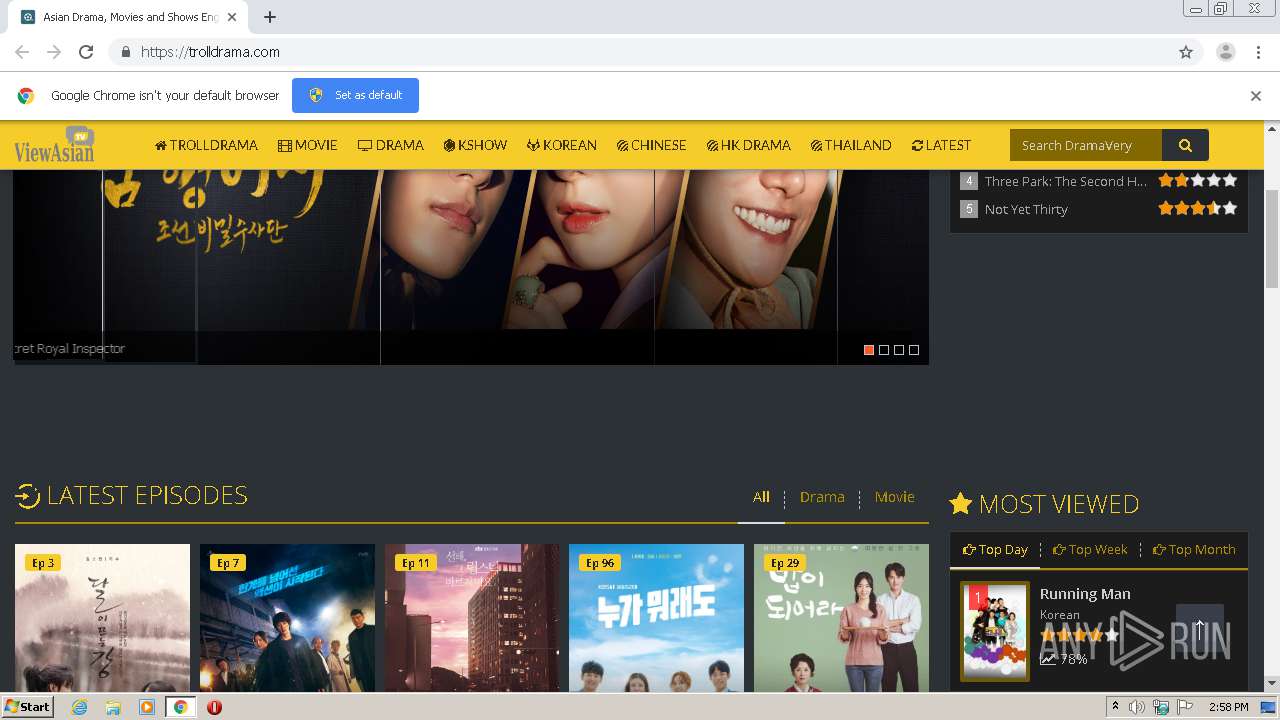Set Chrome as default browser
The image size is (1280, 720).
355,95
